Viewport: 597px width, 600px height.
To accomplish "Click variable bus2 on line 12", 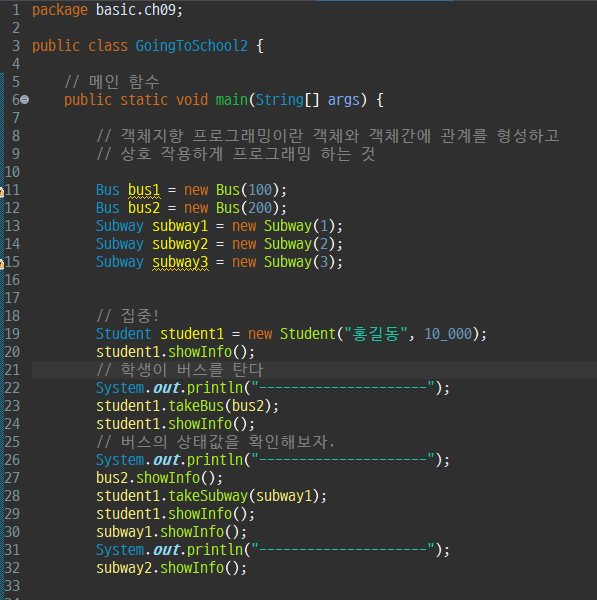I will [x=144, y=208].
